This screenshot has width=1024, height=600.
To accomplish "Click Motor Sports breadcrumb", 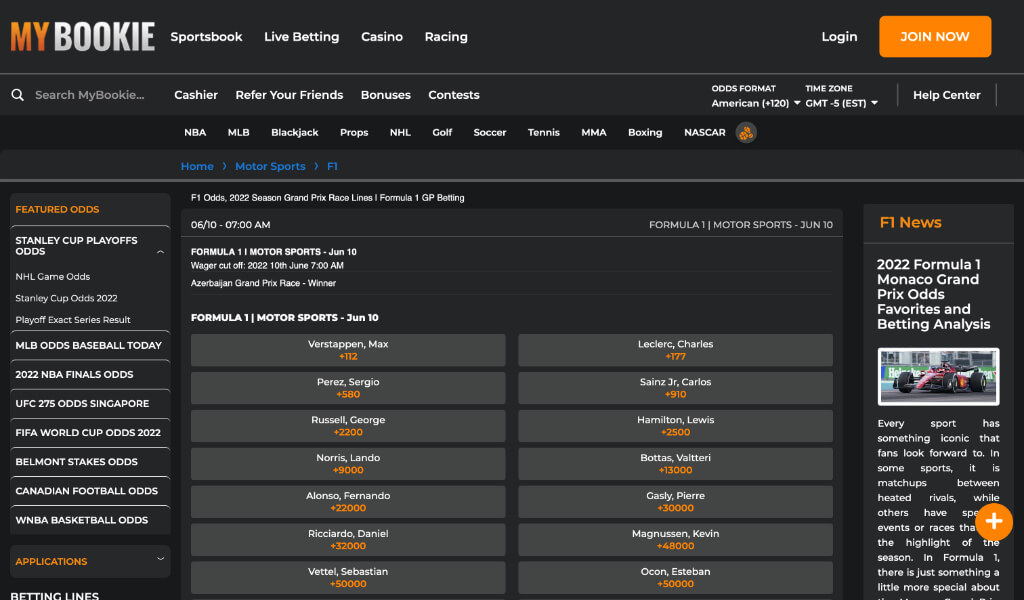I will [270, 166].
